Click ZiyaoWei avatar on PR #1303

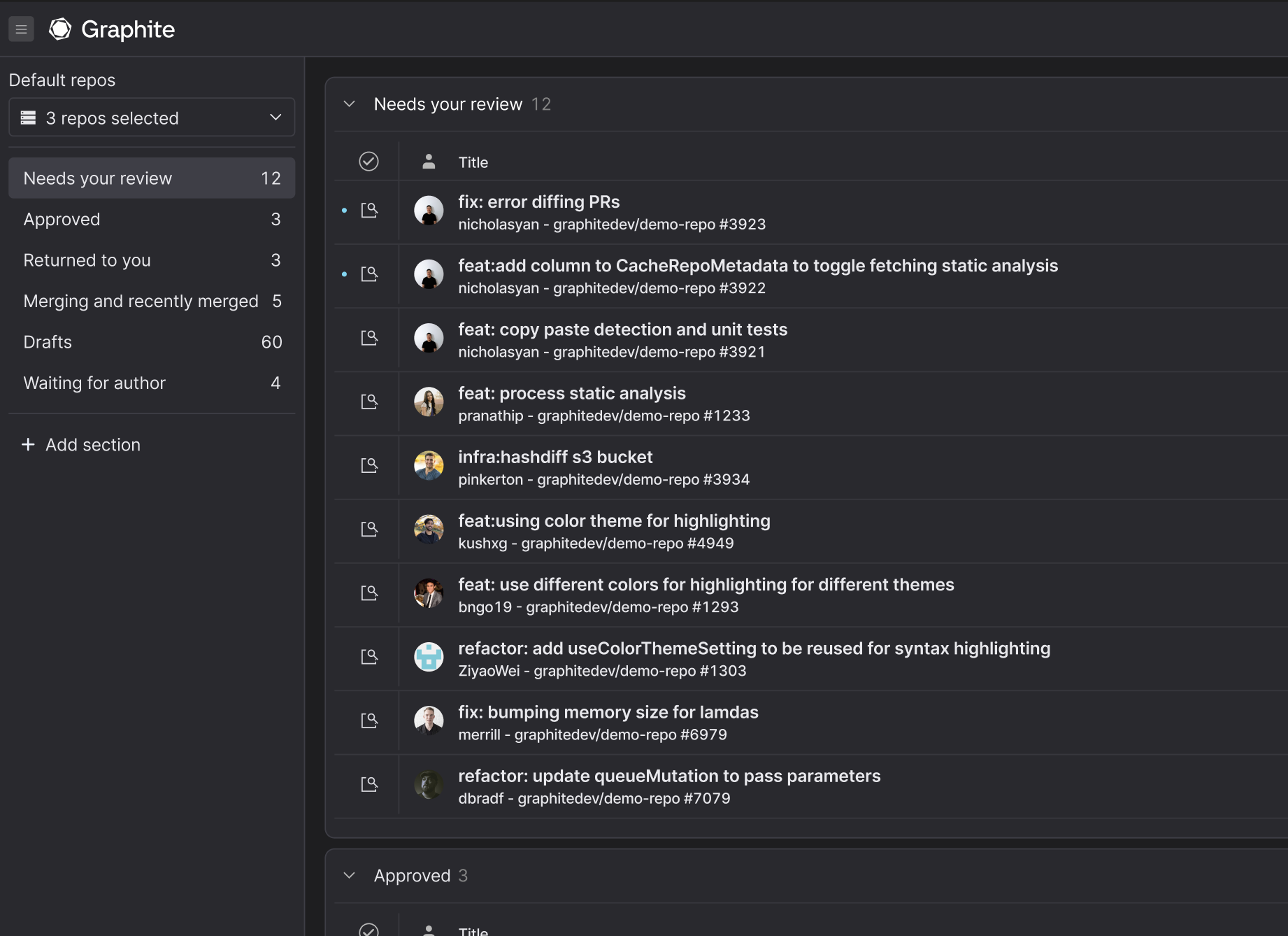point(429,657)
